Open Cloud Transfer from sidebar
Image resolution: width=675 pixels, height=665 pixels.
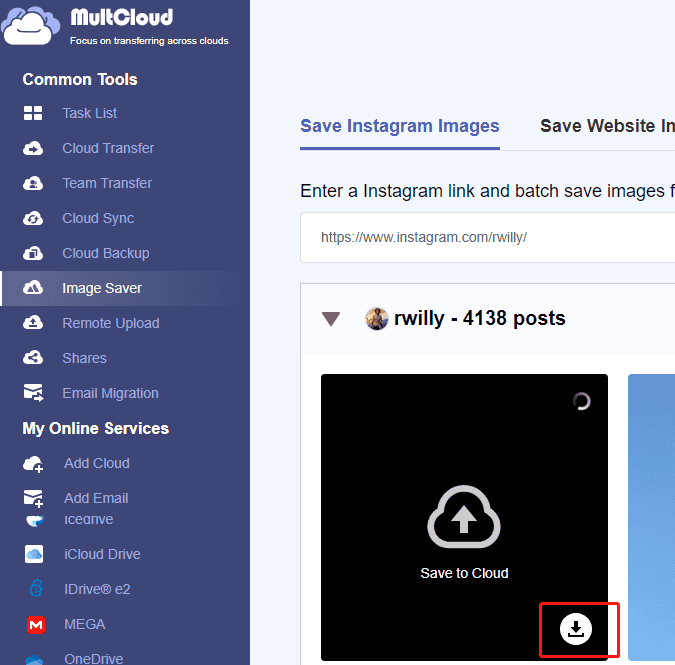click(108, 148)
